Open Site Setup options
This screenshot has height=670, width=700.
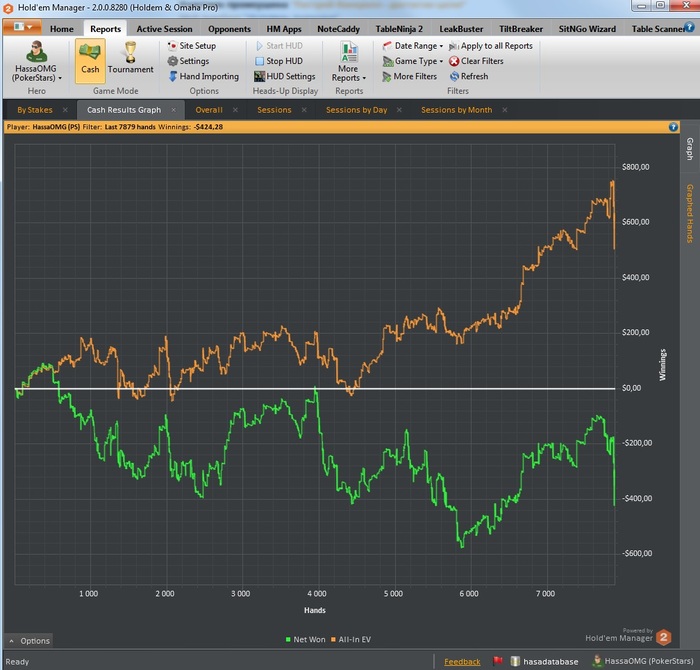192,46
